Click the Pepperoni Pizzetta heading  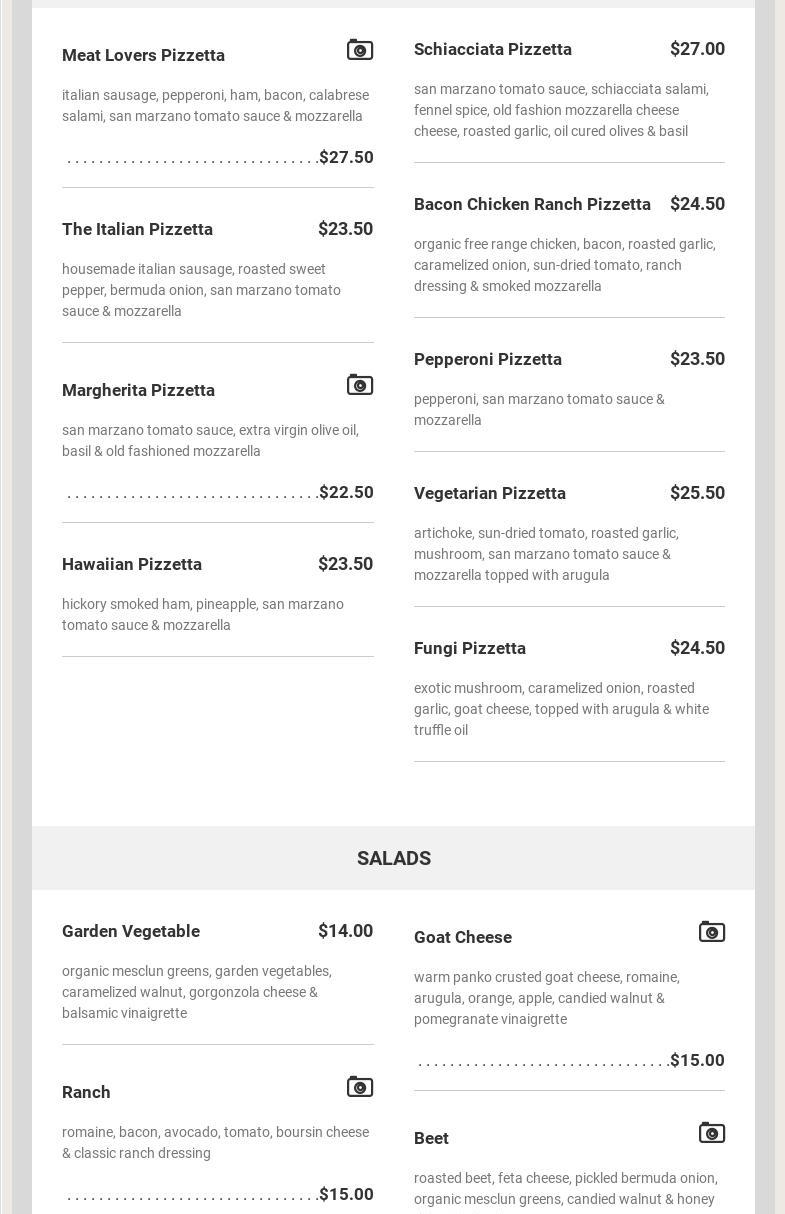click(x=488, y=359)
